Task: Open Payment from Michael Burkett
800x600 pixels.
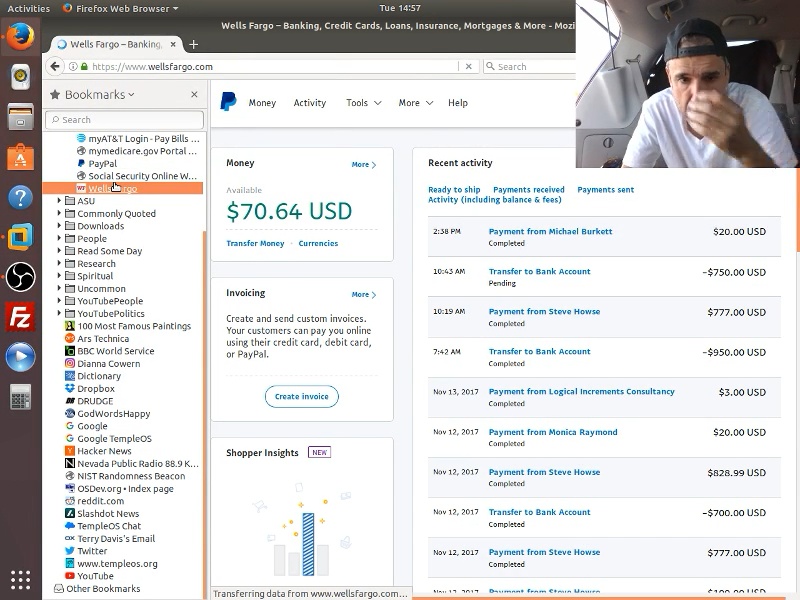Action: [550, 231]
